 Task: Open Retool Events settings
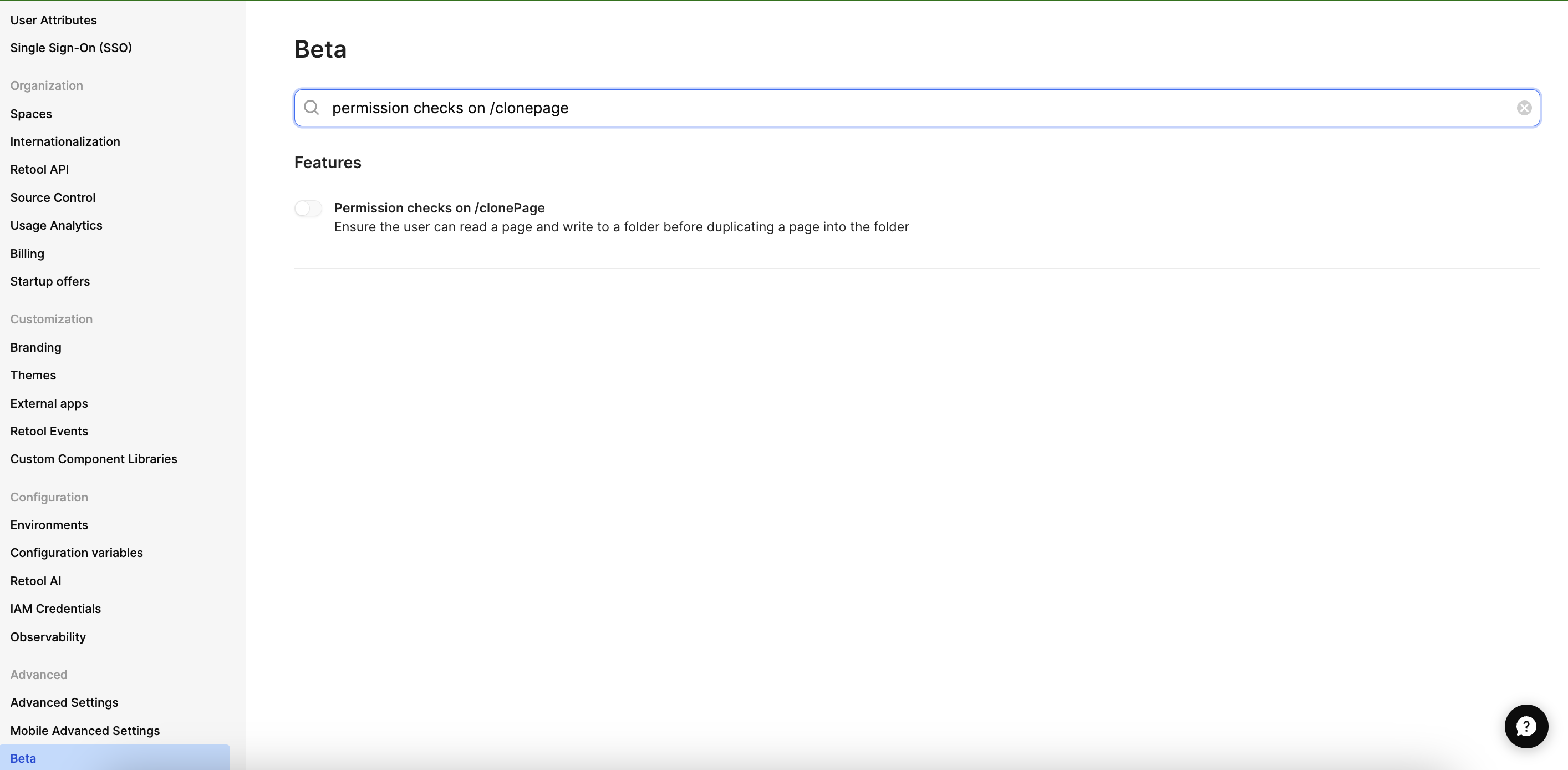[49, 431]
